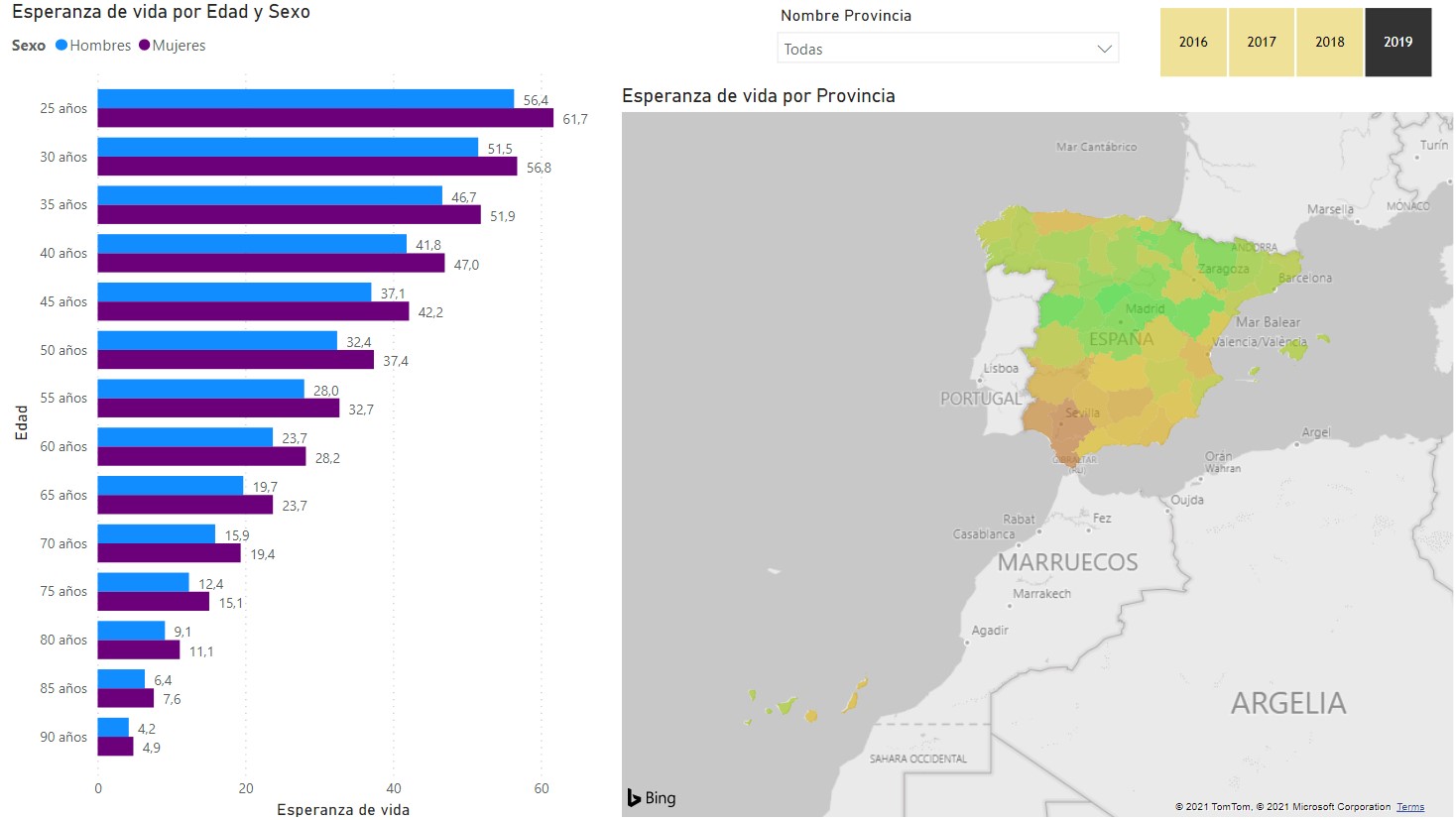
Task: Click the Marrakech label on the map
Action: (x=1041, y=593)
